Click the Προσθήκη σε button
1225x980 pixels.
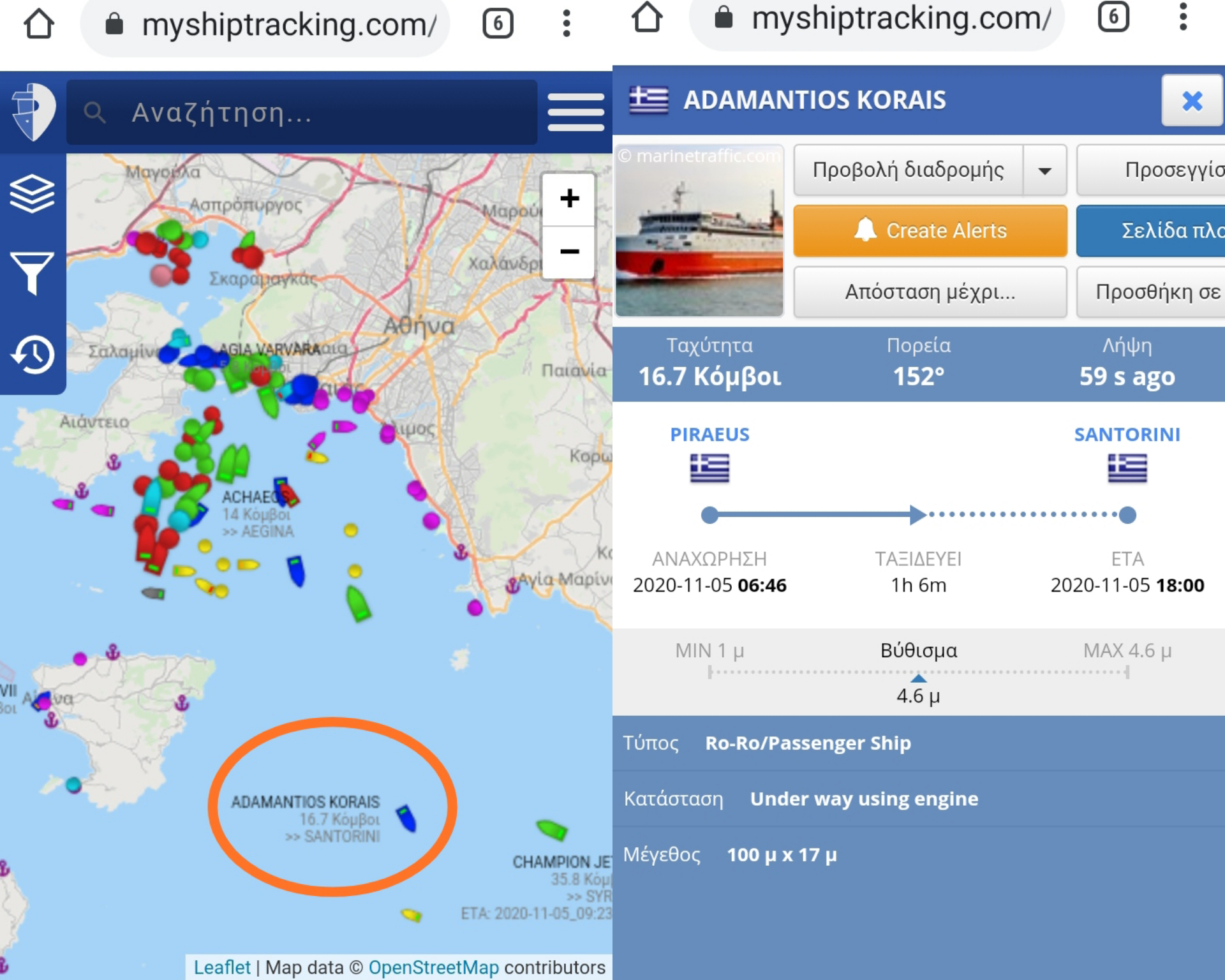click(x=1150, y=292)
